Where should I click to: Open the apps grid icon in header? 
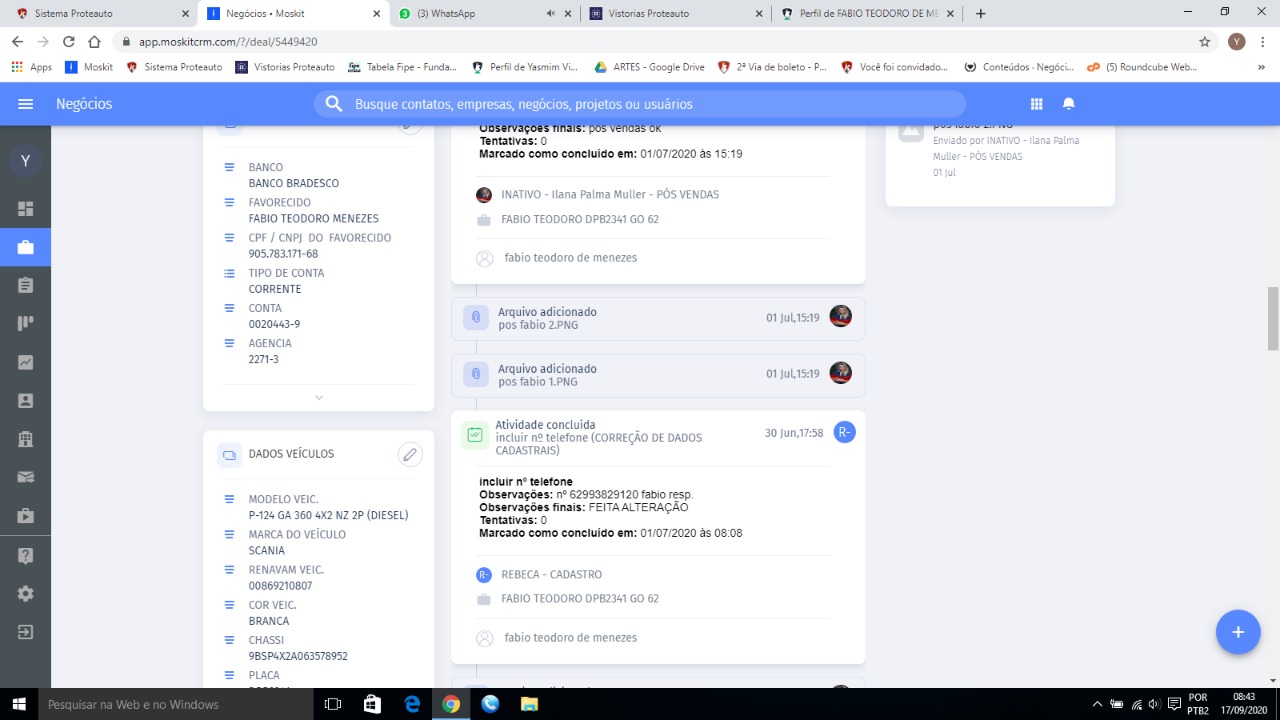point(1036,104)
